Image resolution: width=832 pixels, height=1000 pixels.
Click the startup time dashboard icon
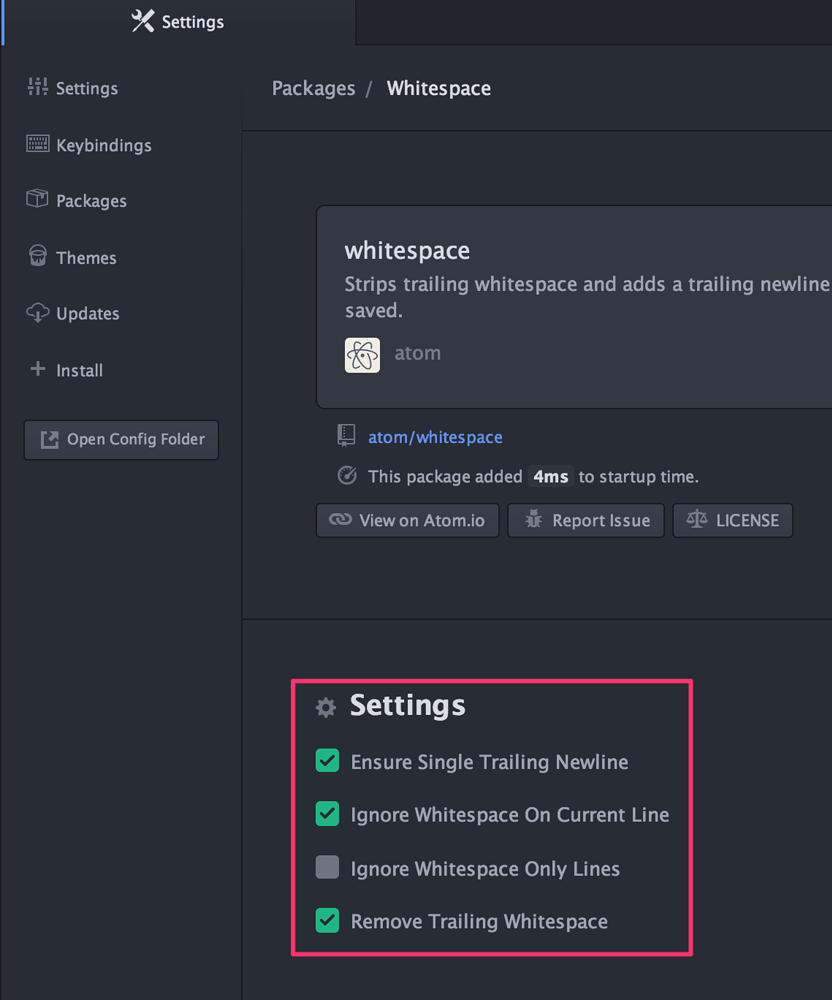click(x=347, y=475)
